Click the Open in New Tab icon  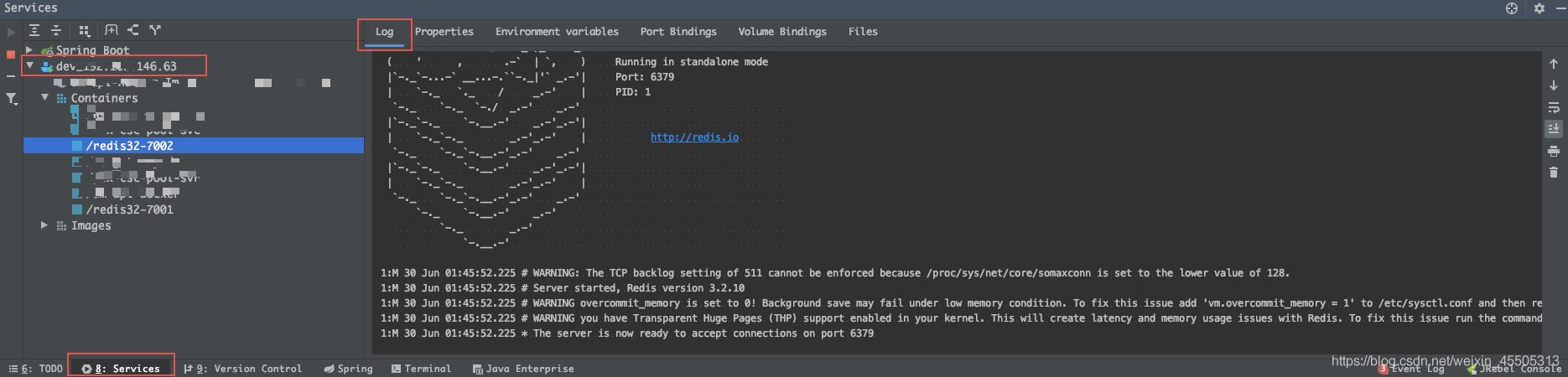coord(112,30)
